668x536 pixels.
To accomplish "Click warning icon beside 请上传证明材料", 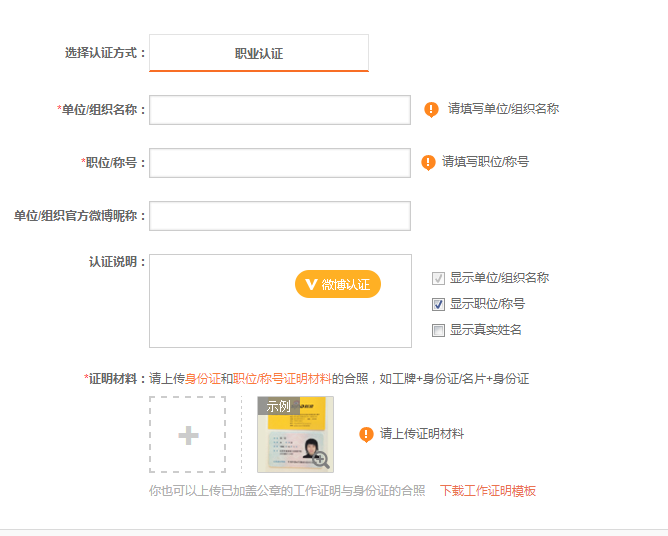I will 366,435.
